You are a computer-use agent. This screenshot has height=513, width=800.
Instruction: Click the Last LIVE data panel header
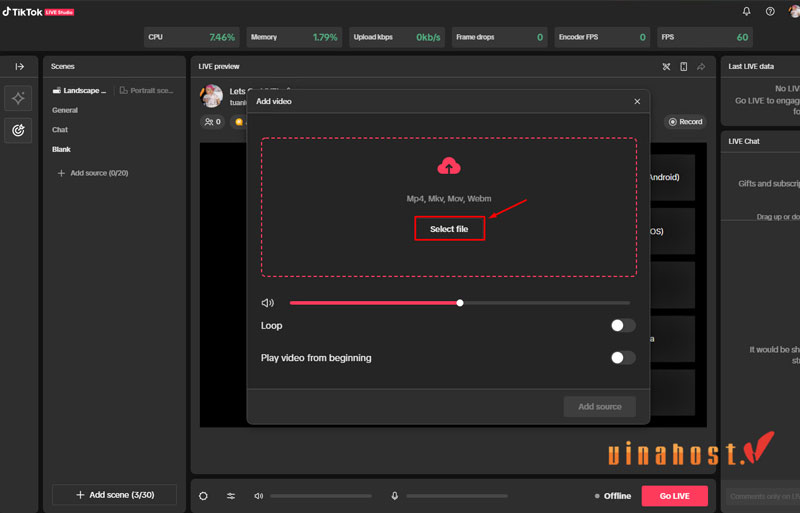751,66
